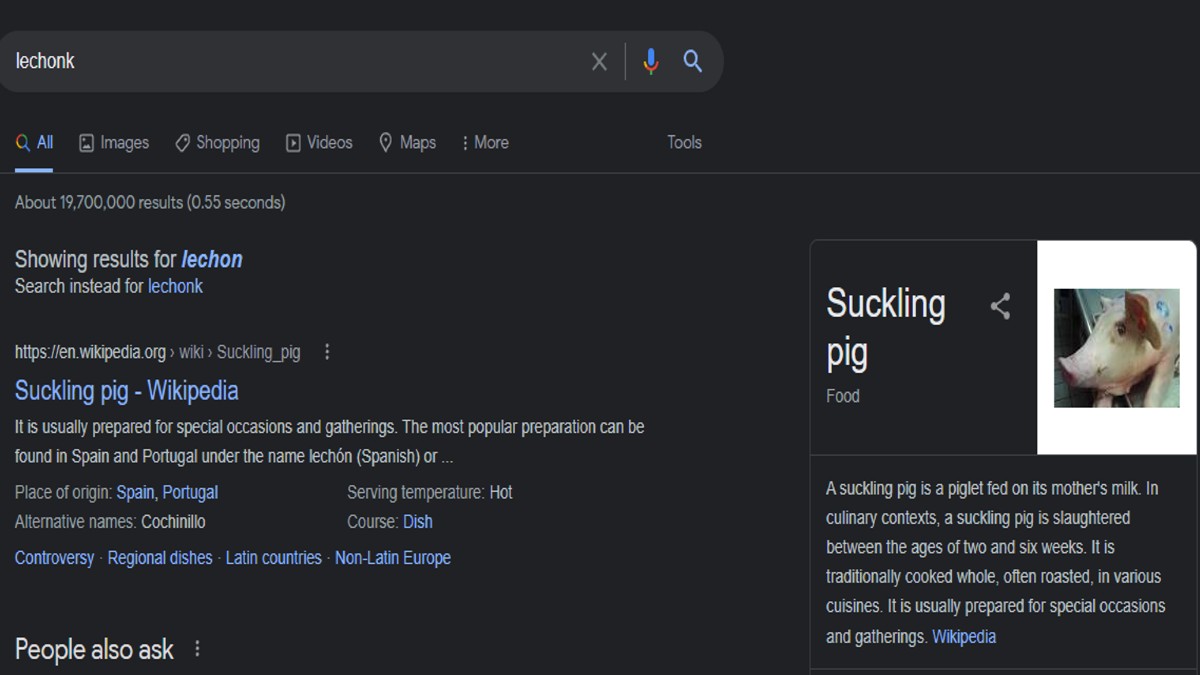Open the Non-Latin Europe sitelink
Viewport: 1200px width, 675px height.
click(392, 558)
